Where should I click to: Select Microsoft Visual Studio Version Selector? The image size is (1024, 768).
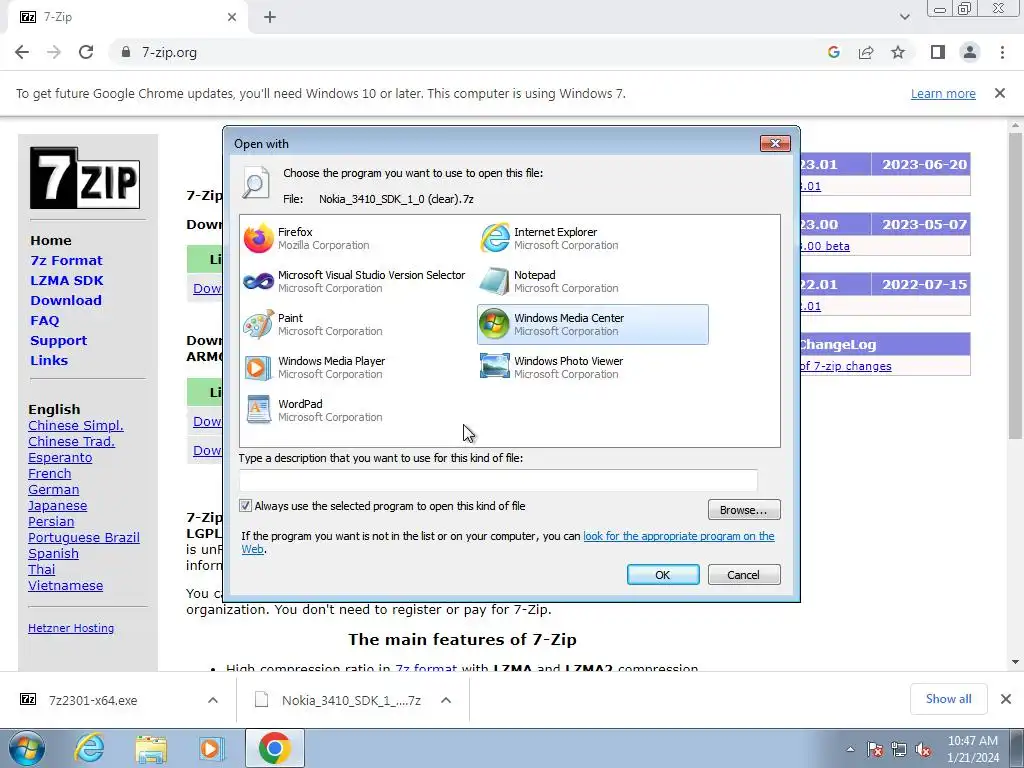(356, 281)
